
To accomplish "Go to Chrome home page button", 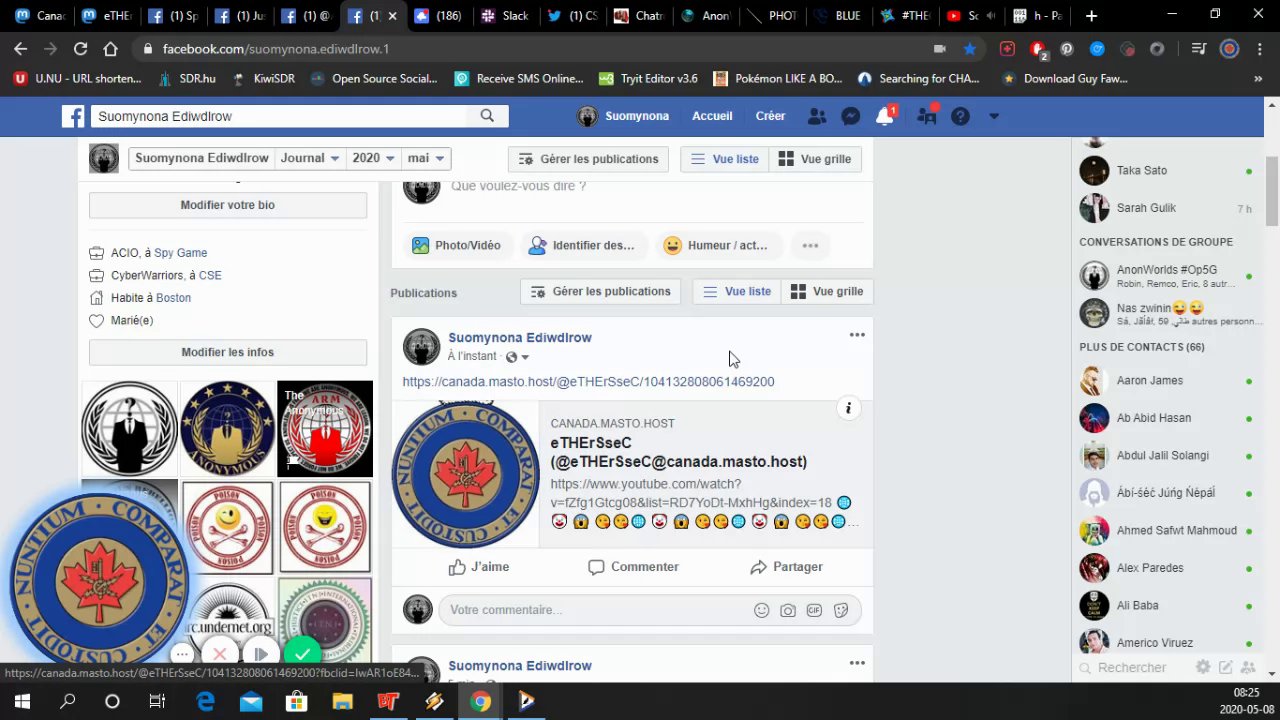I will 110,48.
